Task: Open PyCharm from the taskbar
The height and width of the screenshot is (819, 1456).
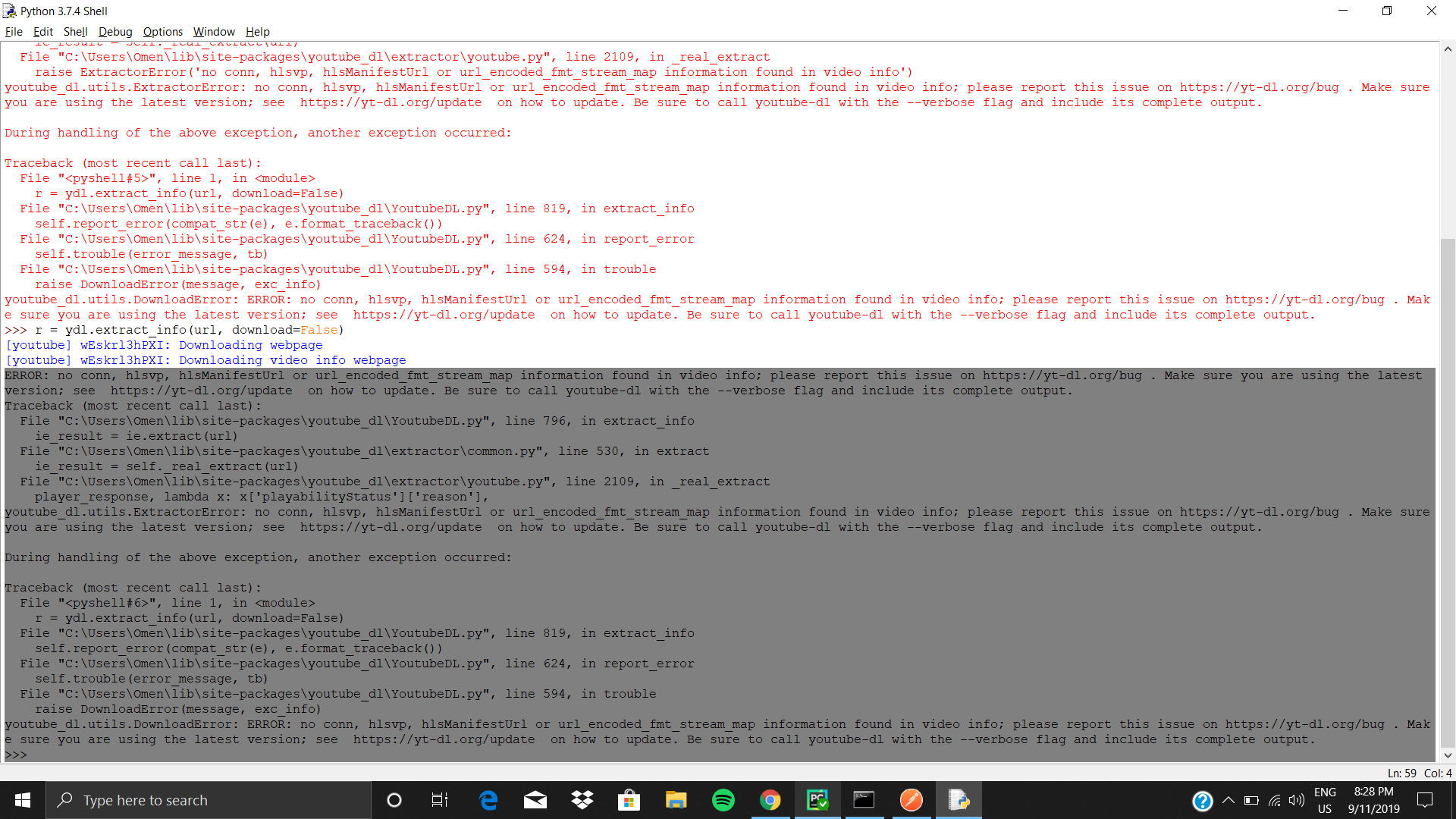Action: click(817, 800)
